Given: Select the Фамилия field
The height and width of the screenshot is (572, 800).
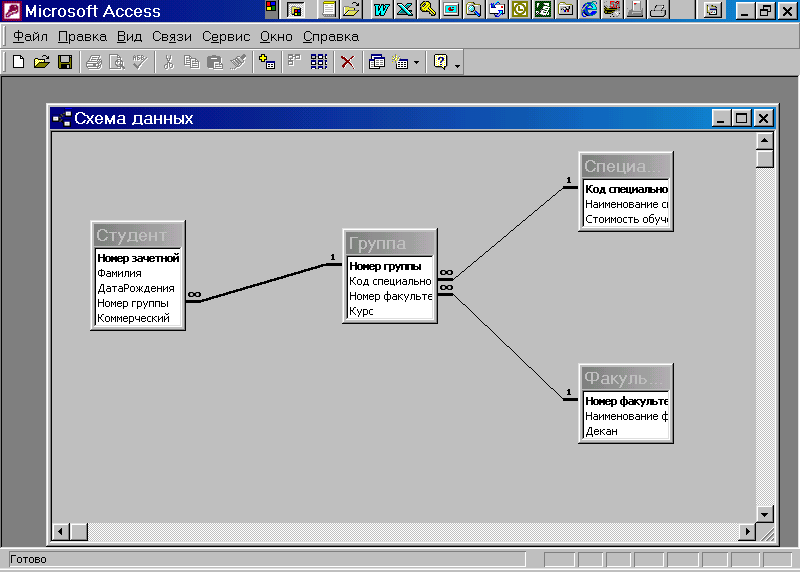Looking at the screenshot, I should pos(138,273).
